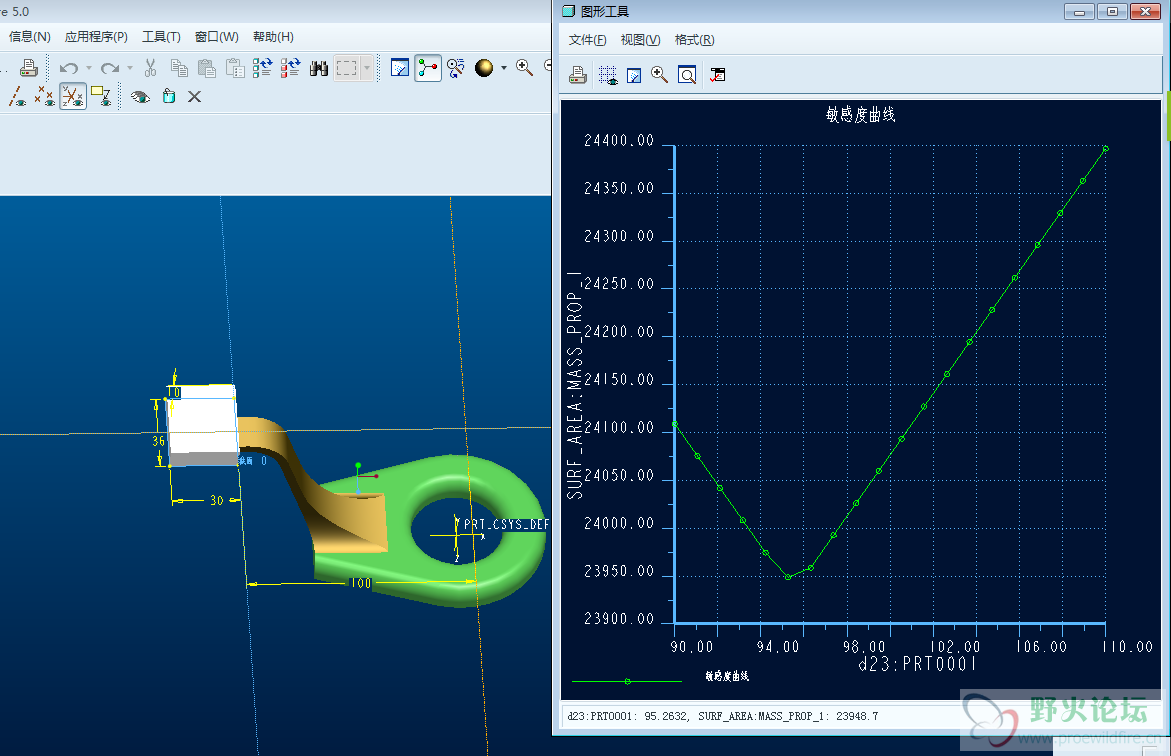This screenshot has width=1171, height=756.
Task: Open the undo history dropdown arrow
Action: click(89, 68)
